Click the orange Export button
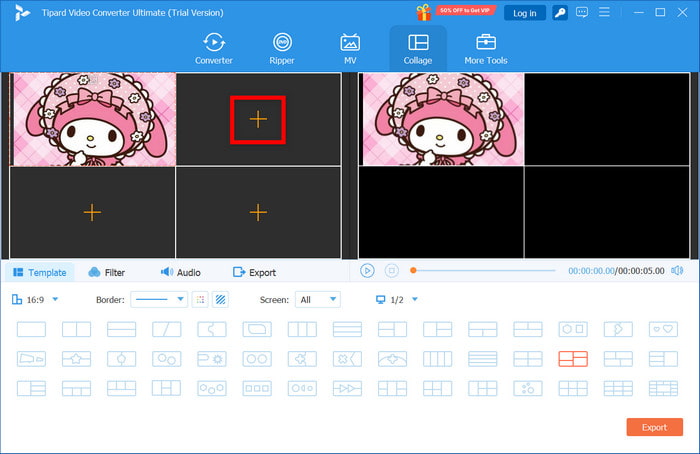The image size is (700, 454). click(x=654, y=427)
